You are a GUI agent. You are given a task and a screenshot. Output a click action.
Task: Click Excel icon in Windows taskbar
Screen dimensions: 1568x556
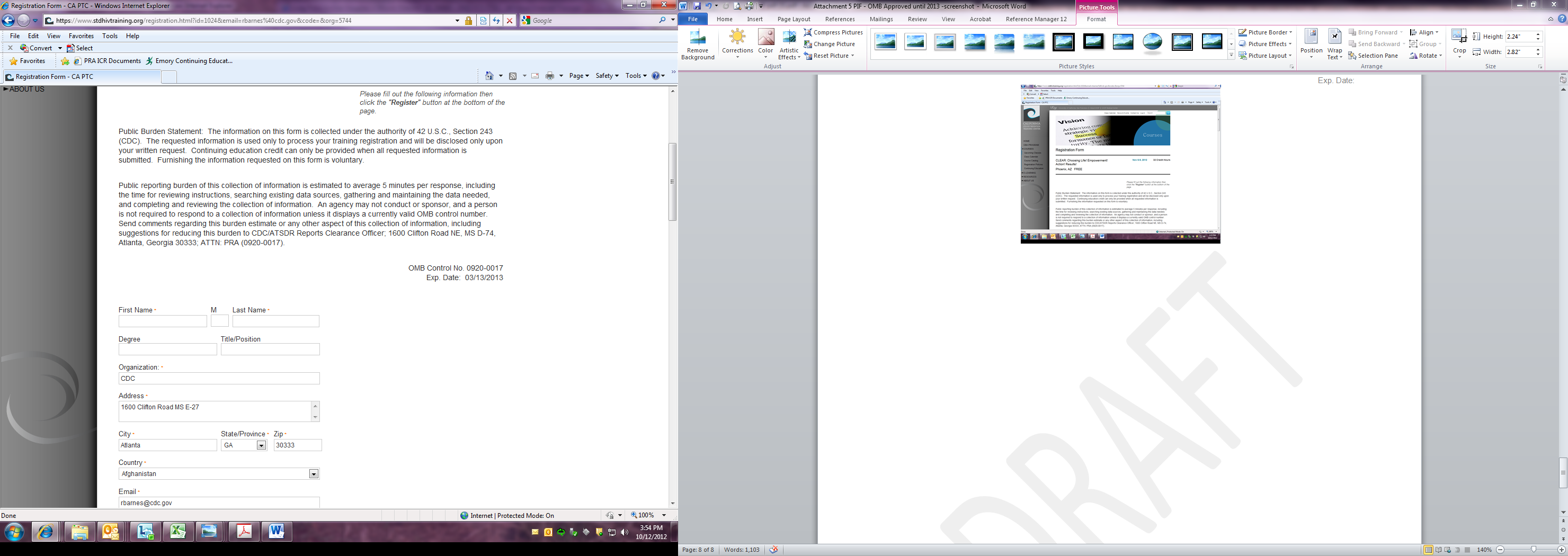tap(178, 532)
